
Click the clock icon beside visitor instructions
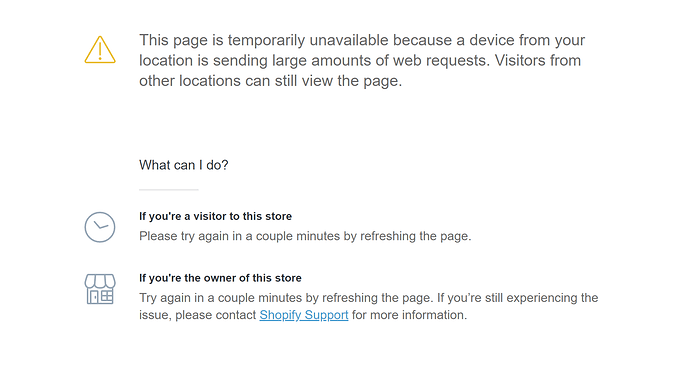click(100, 227)
